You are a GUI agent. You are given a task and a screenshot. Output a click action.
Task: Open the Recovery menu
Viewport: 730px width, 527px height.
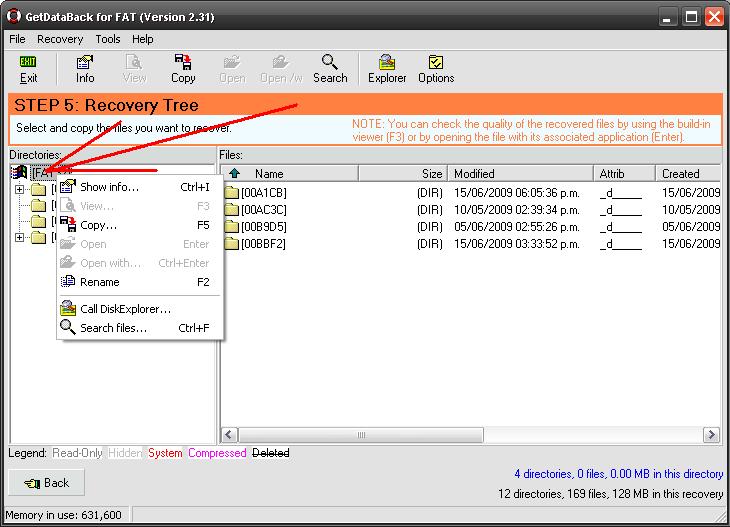60,39
